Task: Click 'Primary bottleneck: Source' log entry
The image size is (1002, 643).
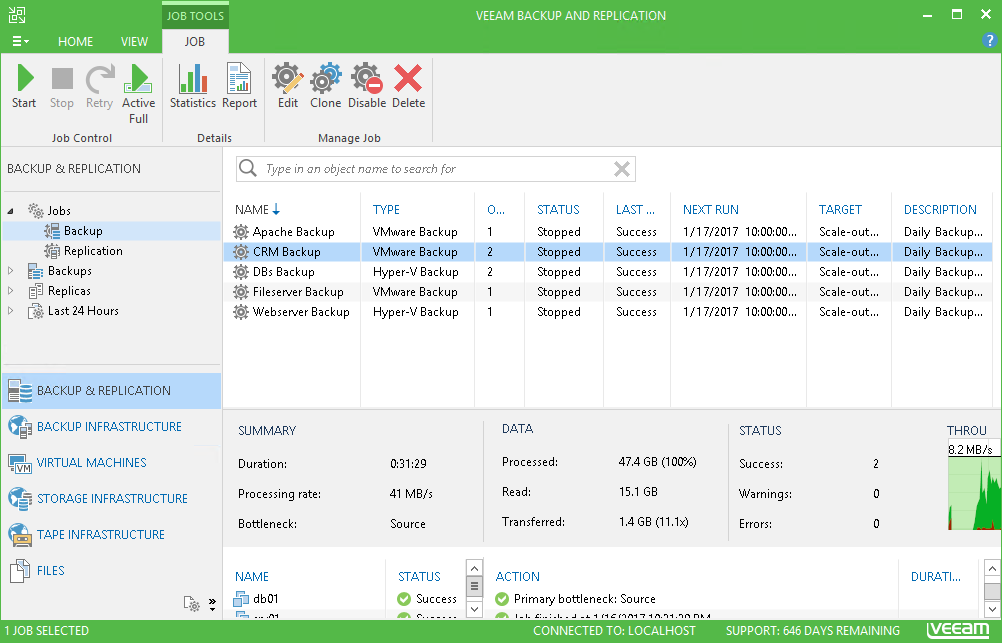Action: 584,599
